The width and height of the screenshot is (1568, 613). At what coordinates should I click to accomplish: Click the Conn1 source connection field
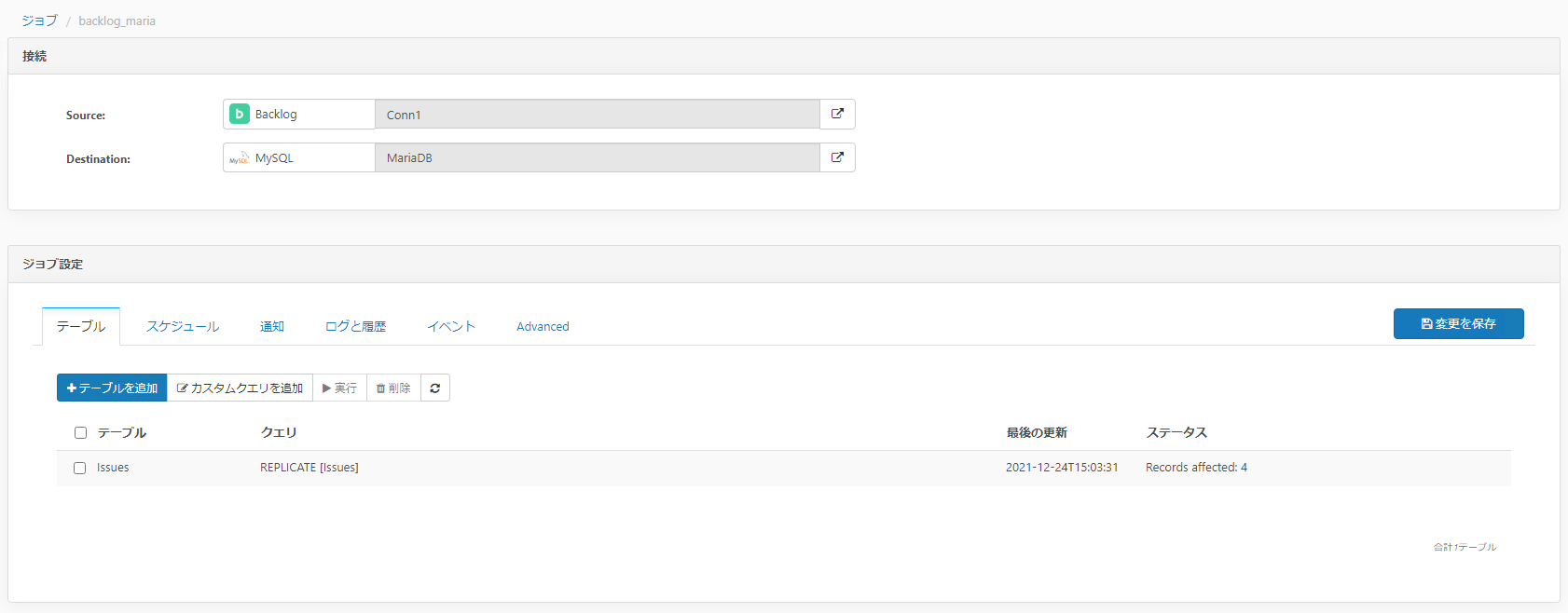click(x=597, y=115)
